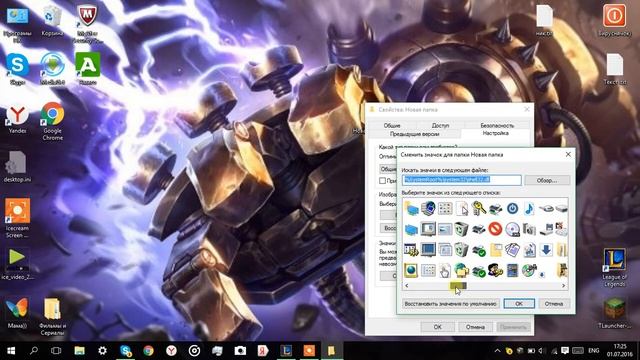Select the CD disc icon
The width and height of the screenshot is (640, 360).
coord(512,229)
